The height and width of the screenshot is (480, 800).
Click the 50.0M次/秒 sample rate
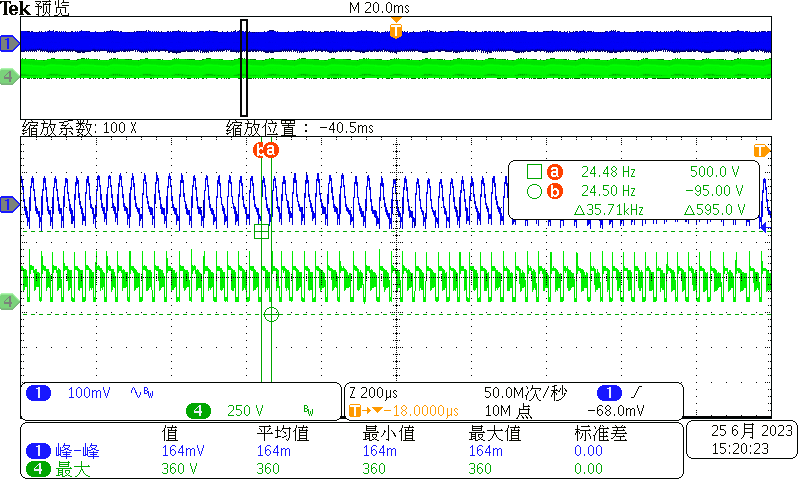525,393
